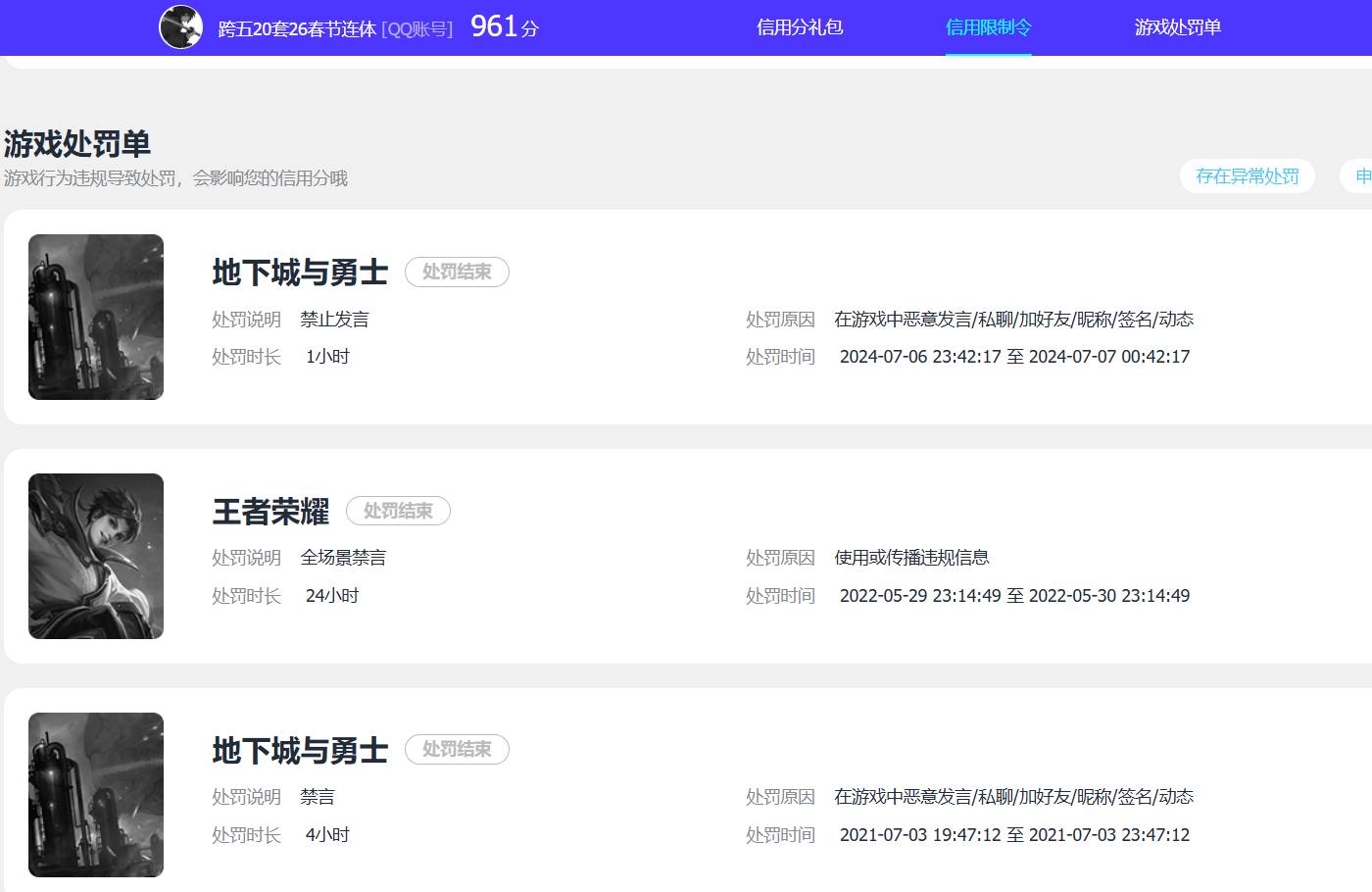
Task: Open the 信用分礼包 tab
Action: [x=800, y=27]
